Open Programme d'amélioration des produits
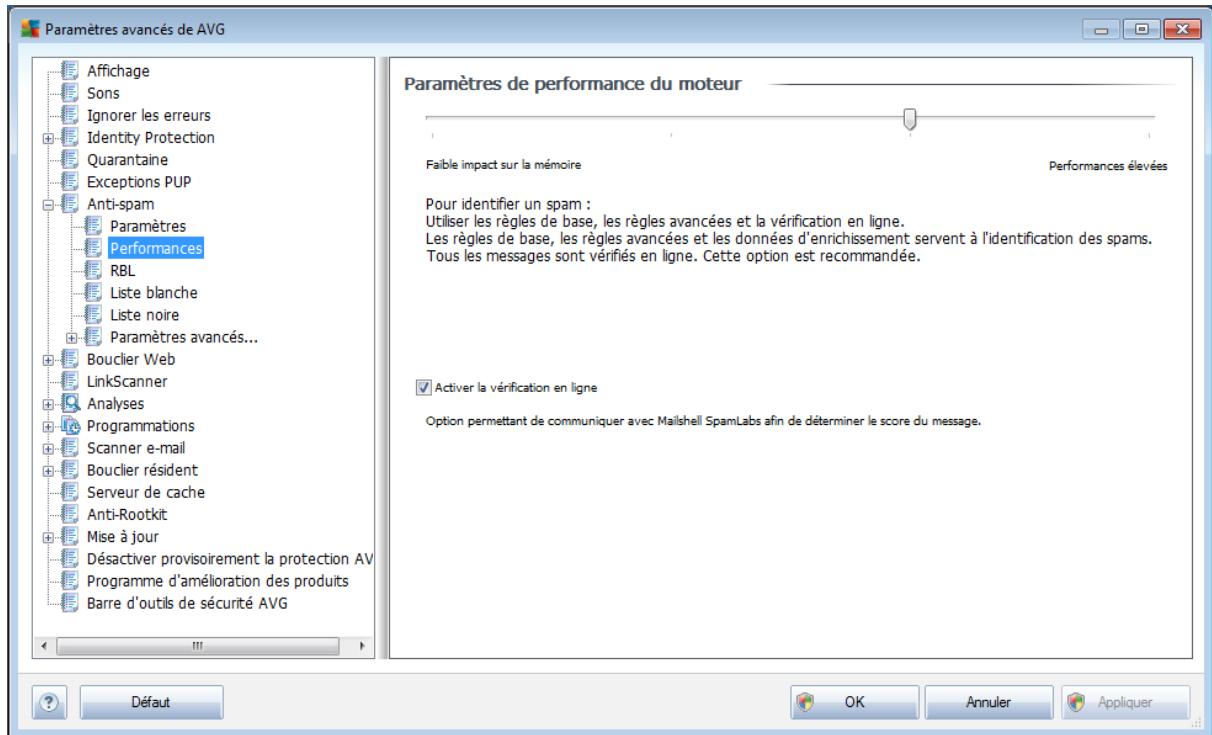The height and width of the screenshot is (735, 1212). click(x=218, y=580)
